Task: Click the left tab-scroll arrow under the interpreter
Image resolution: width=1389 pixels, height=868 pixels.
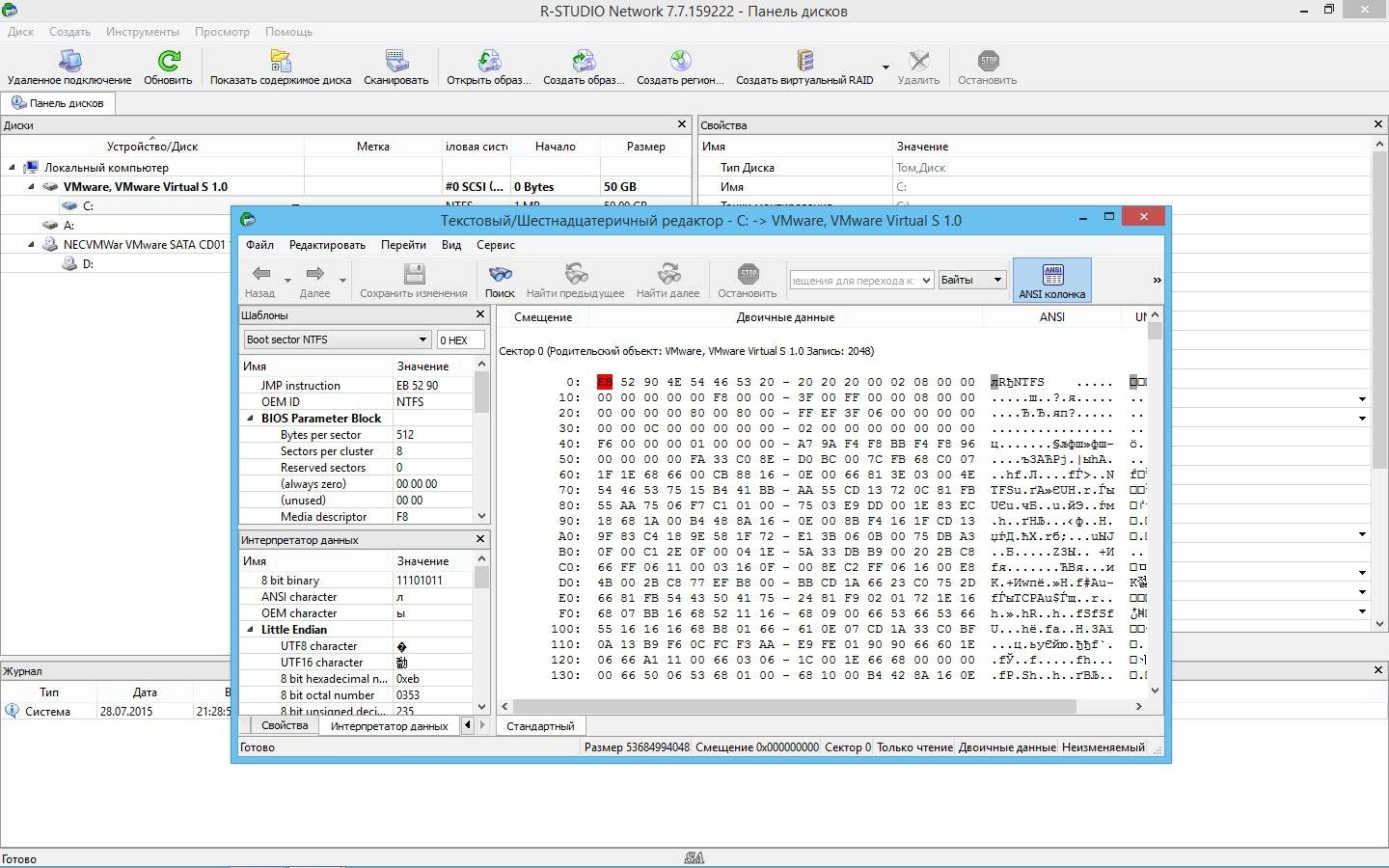Action: (x=468, y=725)
